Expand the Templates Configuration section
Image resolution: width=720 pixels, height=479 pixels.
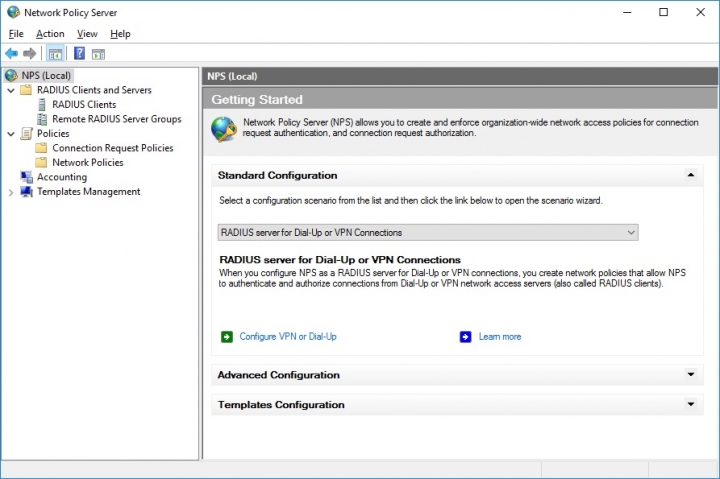tap(690, 404)
